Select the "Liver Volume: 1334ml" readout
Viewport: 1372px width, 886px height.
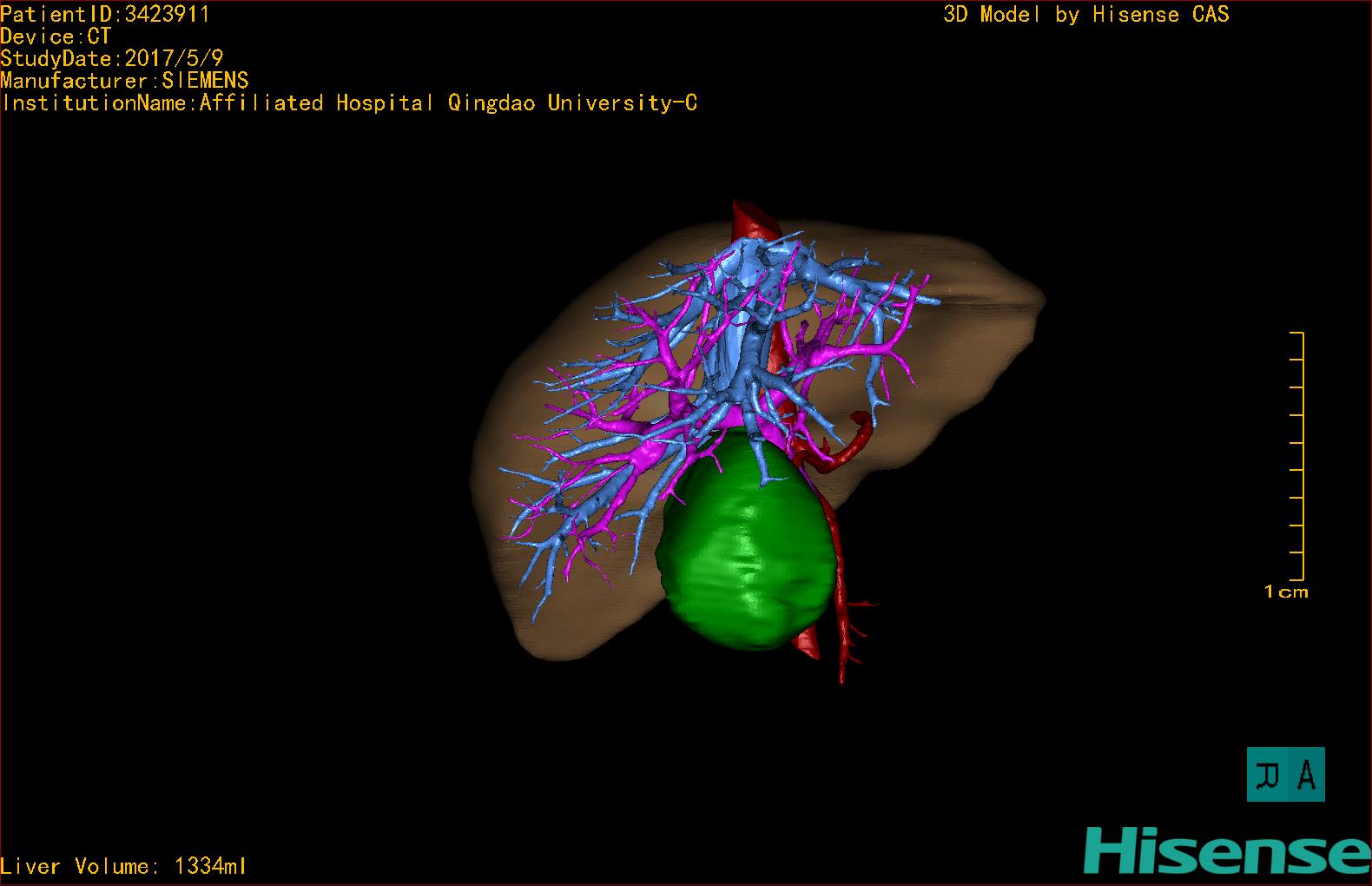(x=123, y=866)
